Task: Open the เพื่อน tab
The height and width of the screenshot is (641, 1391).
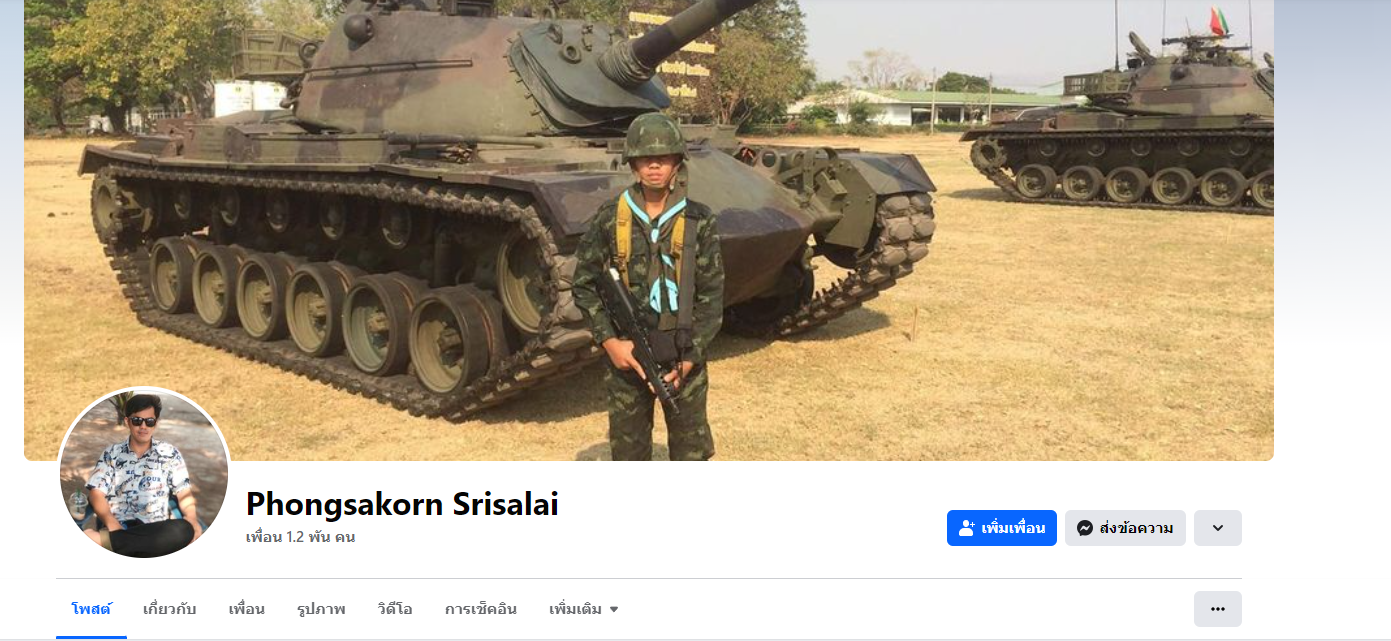Action: 246,609
